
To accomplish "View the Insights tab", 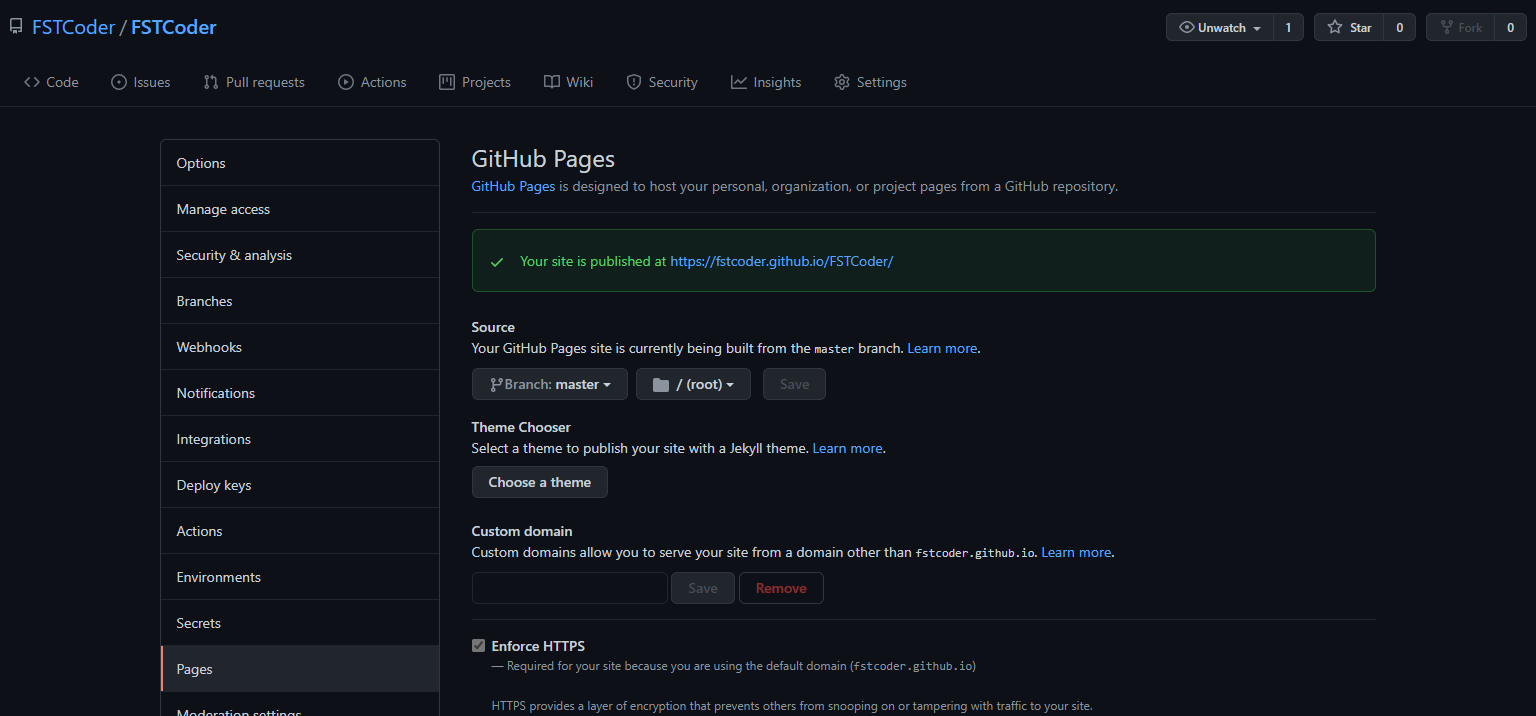I will point(766,82).
